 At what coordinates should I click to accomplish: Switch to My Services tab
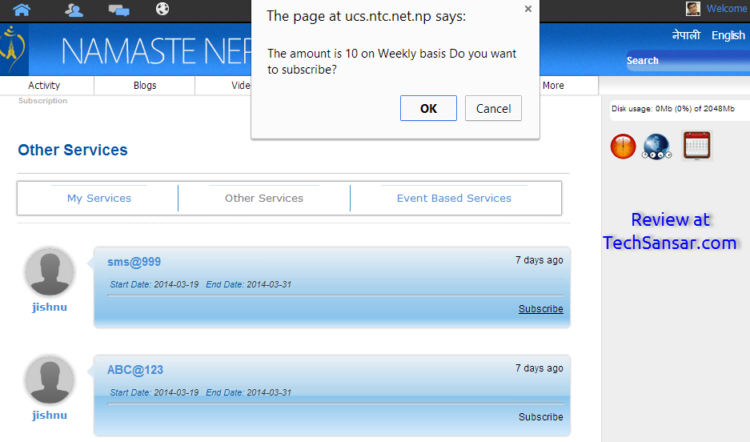(x=99, y=198)
